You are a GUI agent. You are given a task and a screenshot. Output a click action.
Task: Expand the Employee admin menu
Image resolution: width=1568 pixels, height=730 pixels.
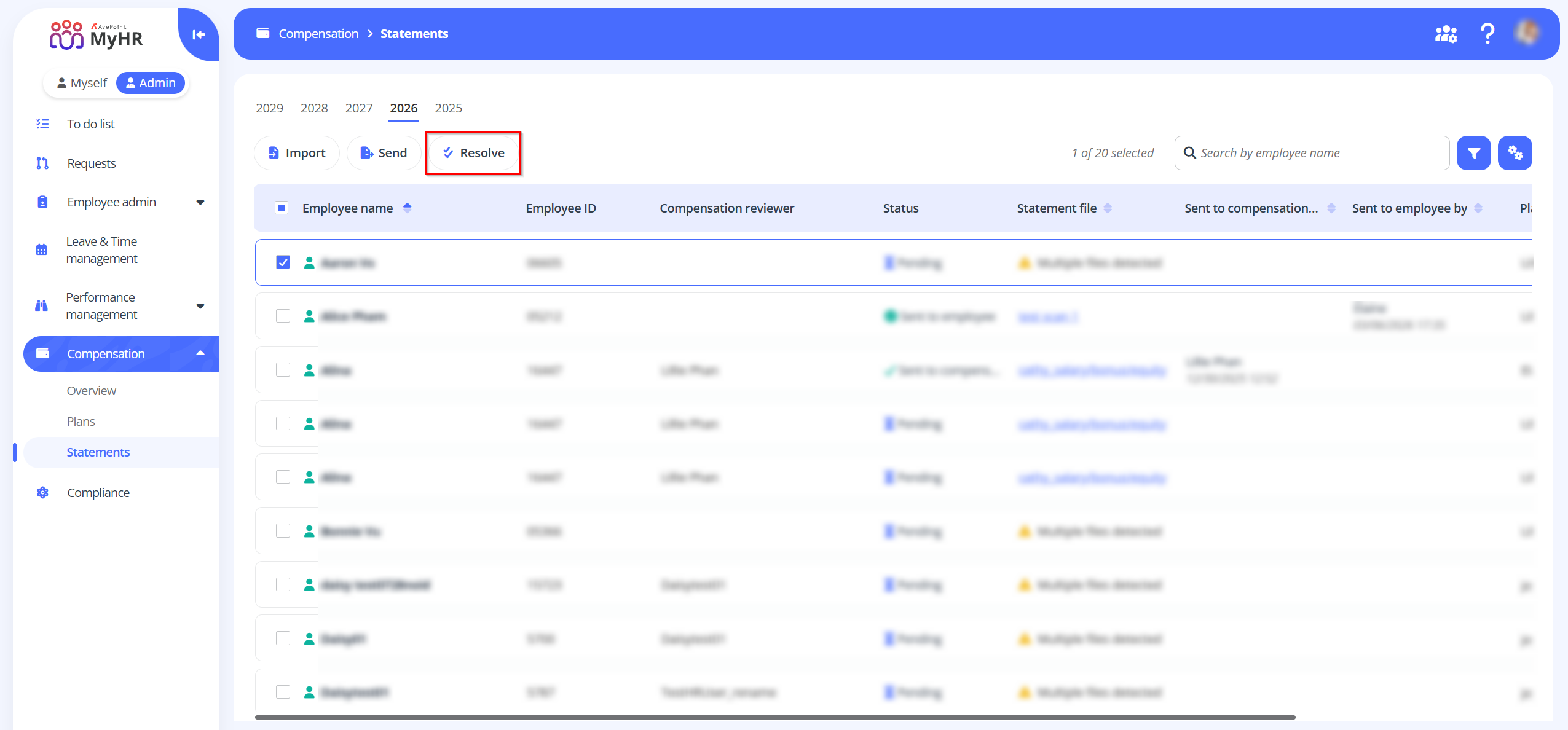200,202
